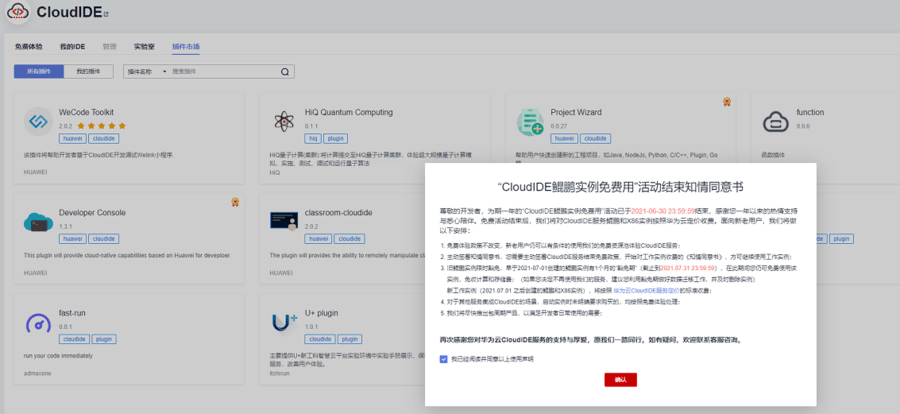Click the medal badge on Developer Console card

pyautogui.click(x=235, y=202)
